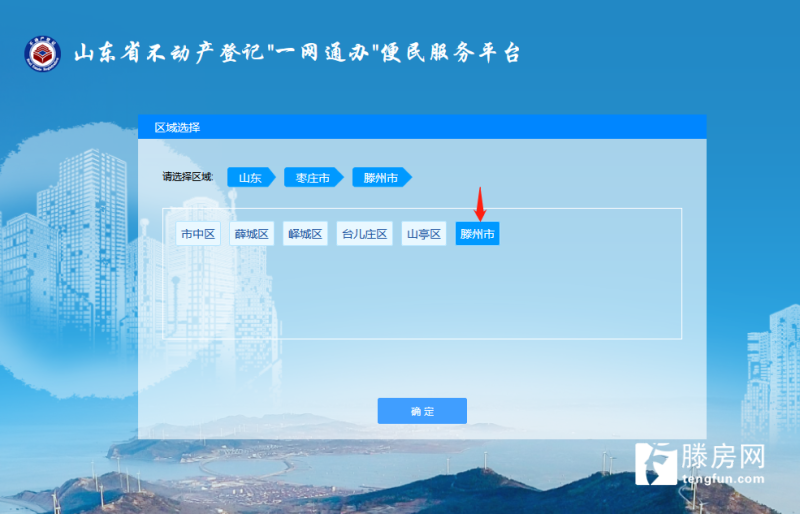800x514 pixels.
Task: Select the highlighted 滕州市 option in district list
Action: point(477,234)
